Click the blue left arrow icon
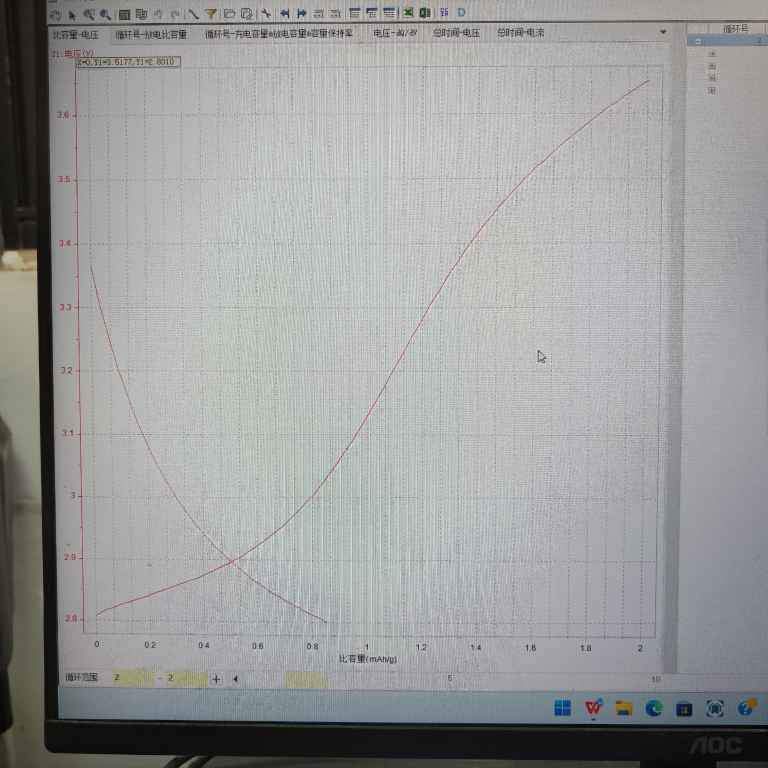Screen dimensions: 768x768 285,13
